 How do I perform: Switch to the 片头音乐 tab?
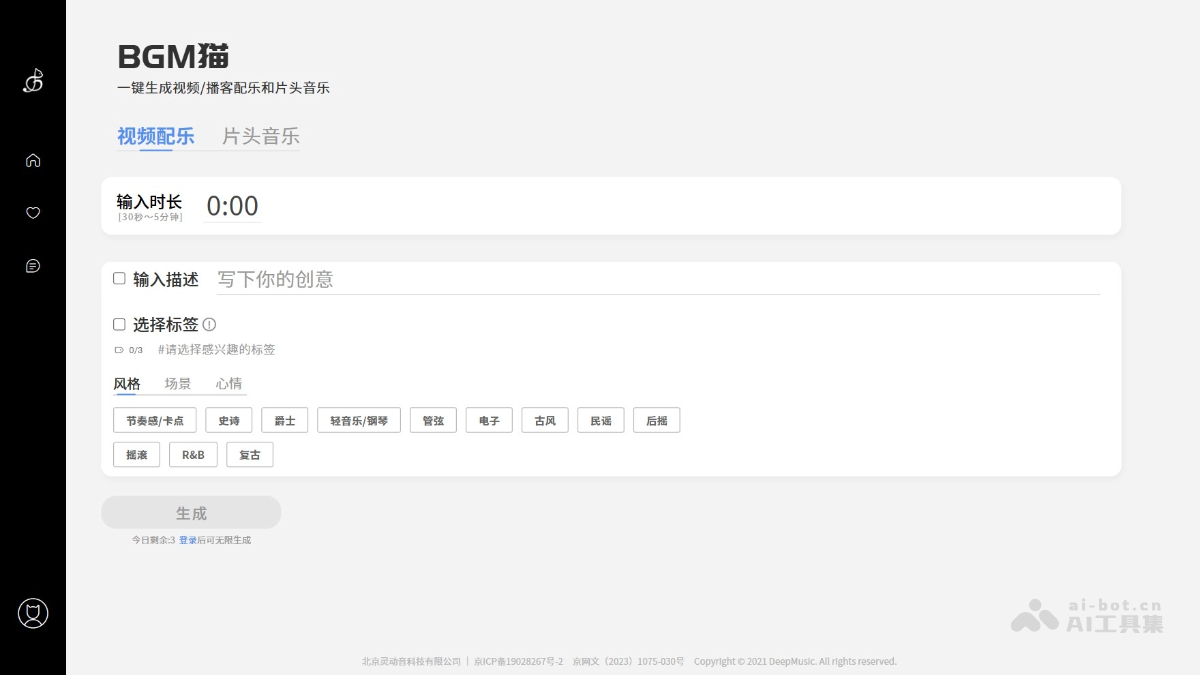[260, 137]
